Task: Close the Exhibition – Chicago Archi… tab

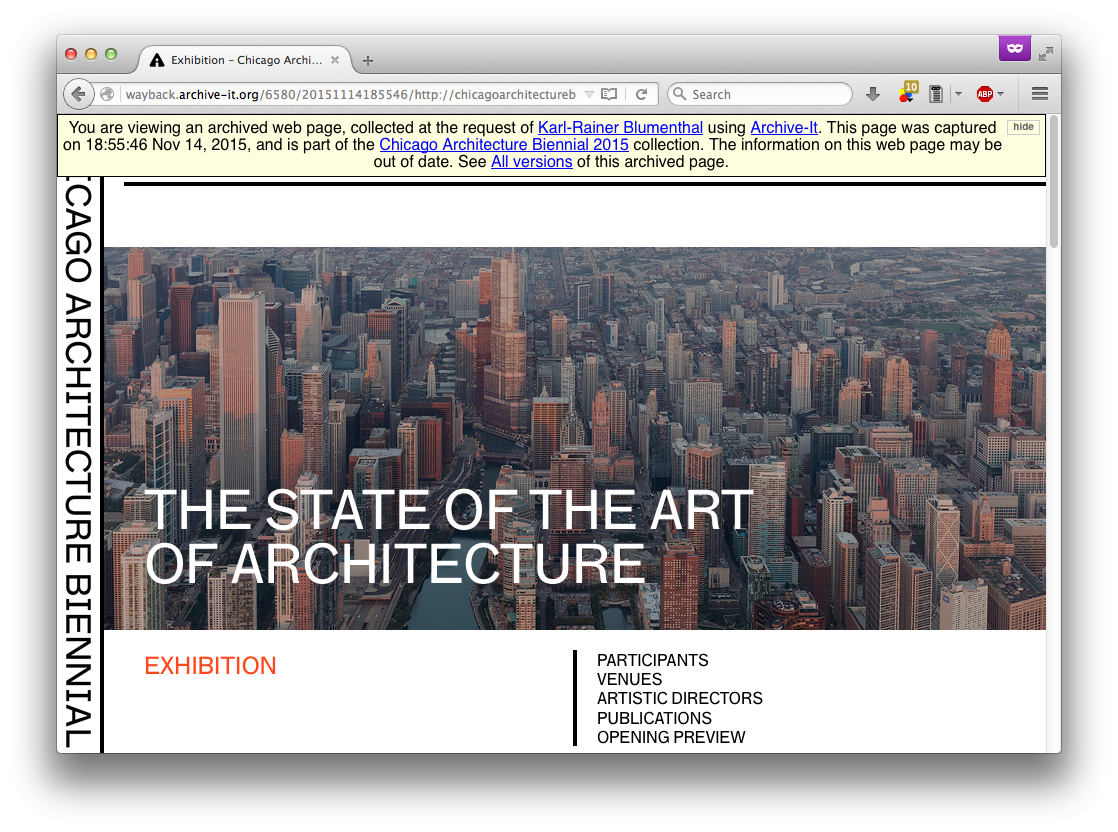Action: point(335,60)
